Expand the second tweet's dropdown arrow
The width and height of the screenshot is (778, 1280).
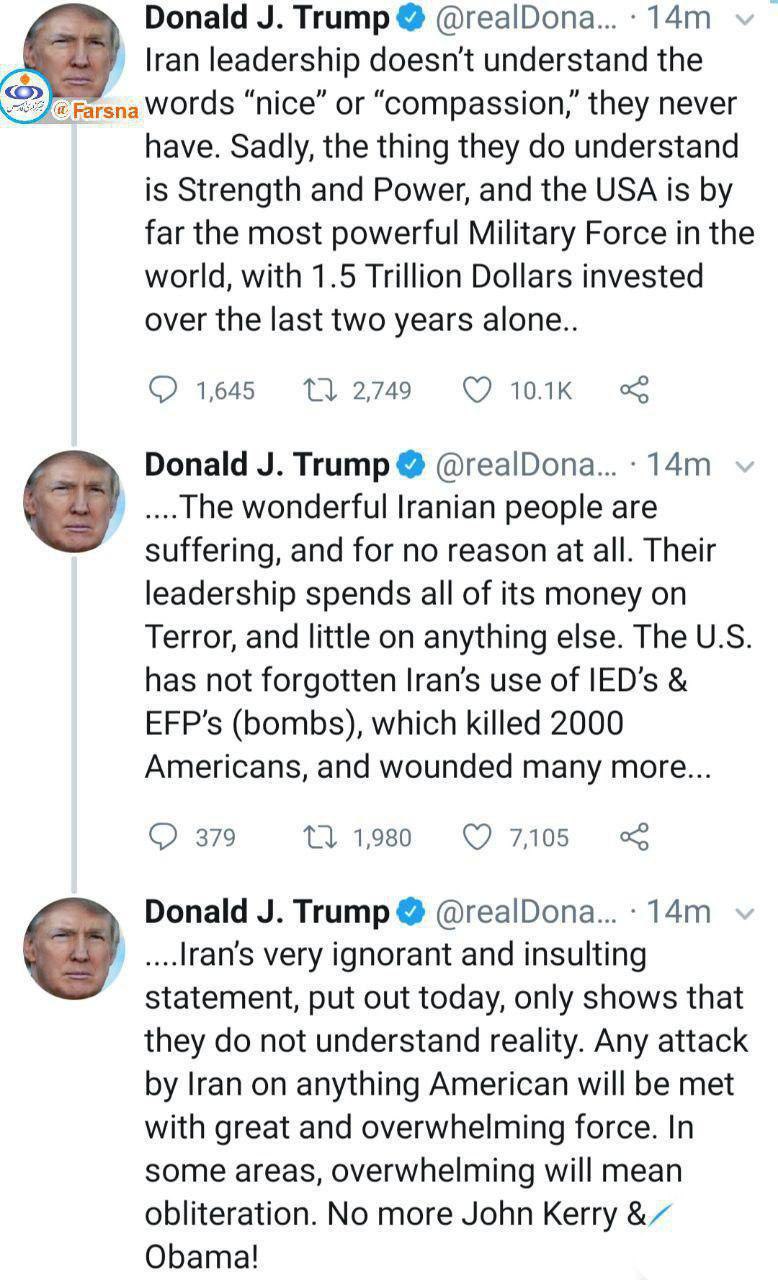pyautogui.click(x=744, y=465)
